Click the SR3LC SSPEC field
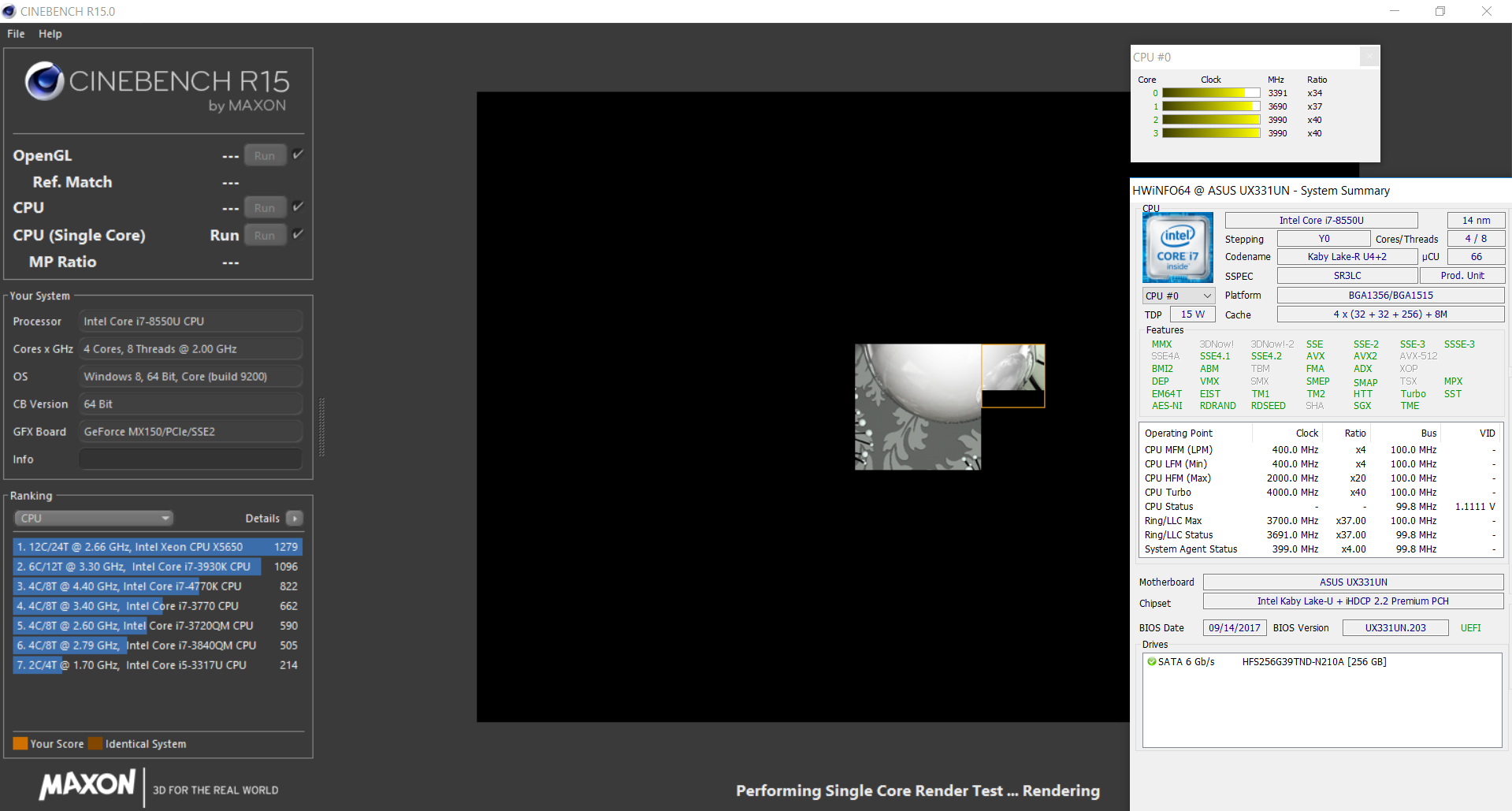 (1347, 275)
